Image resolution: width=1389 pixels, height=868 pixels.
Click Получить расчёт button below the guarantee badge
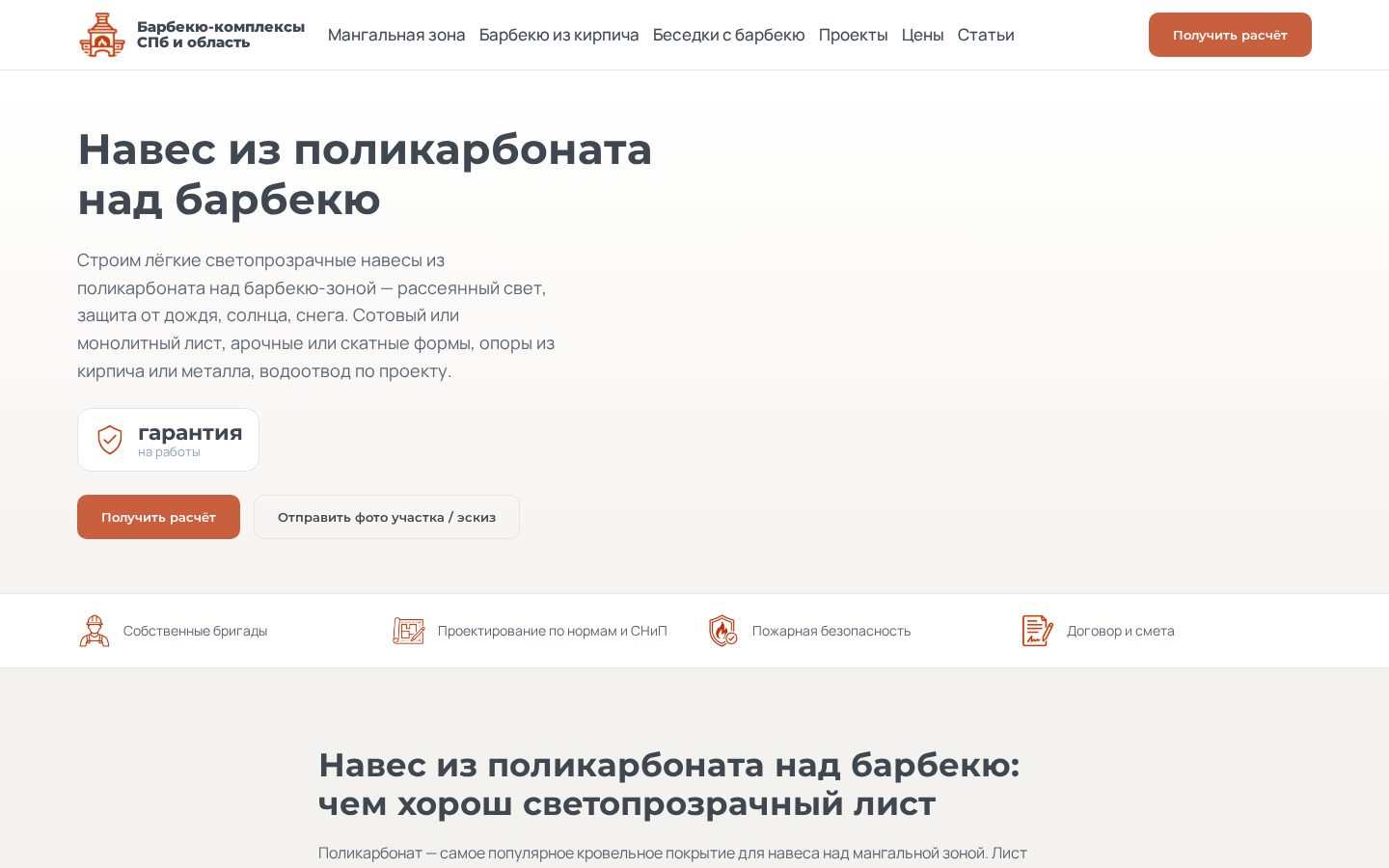[158, 517]
